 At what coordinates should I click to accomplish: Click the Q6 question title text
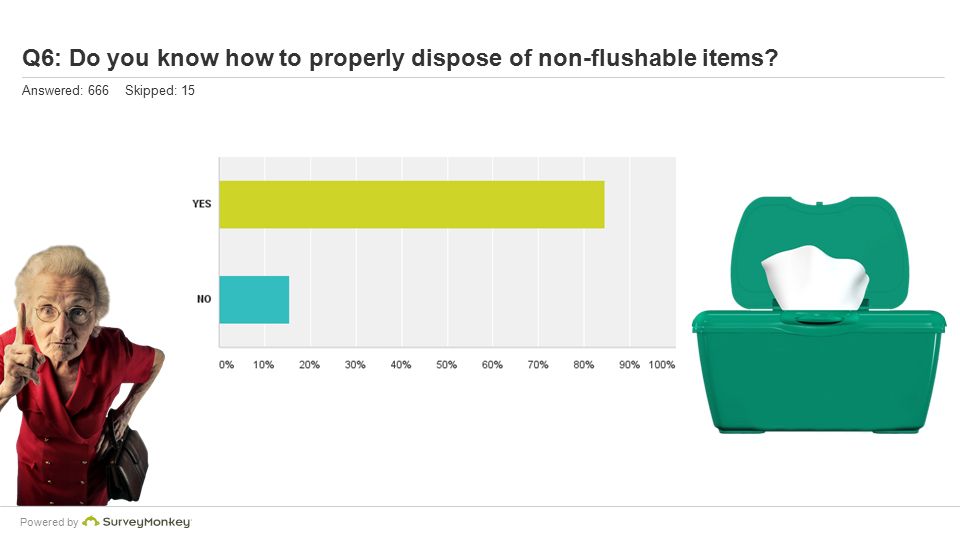tap(400, 58)
